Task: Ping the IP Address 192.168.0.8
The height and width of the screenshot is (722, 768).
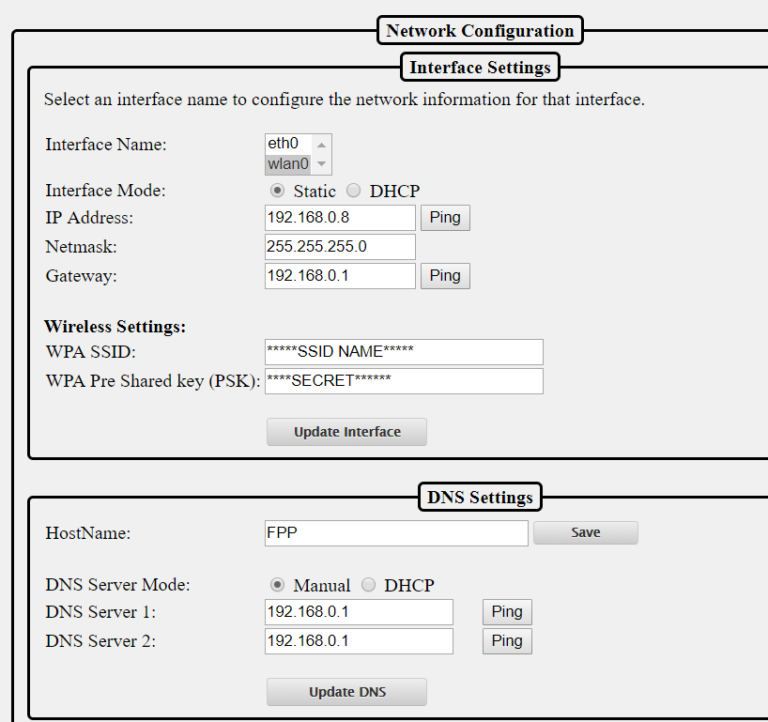Action: click(444, 218)
